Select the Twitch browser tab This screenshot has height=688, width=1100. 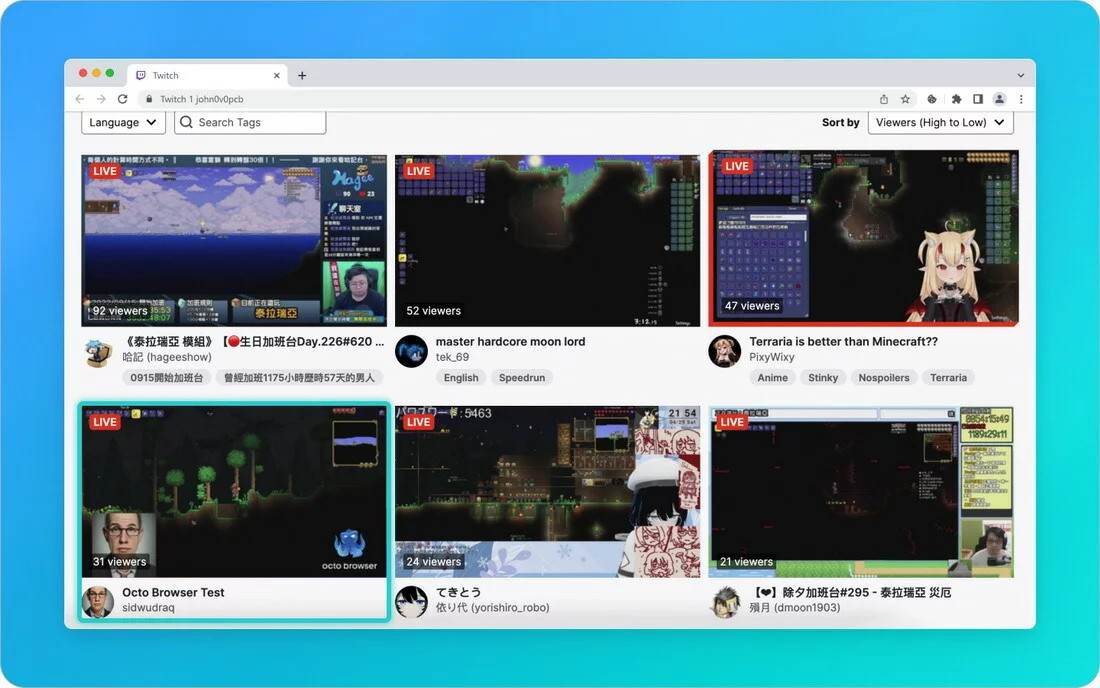tap(208, 75)
